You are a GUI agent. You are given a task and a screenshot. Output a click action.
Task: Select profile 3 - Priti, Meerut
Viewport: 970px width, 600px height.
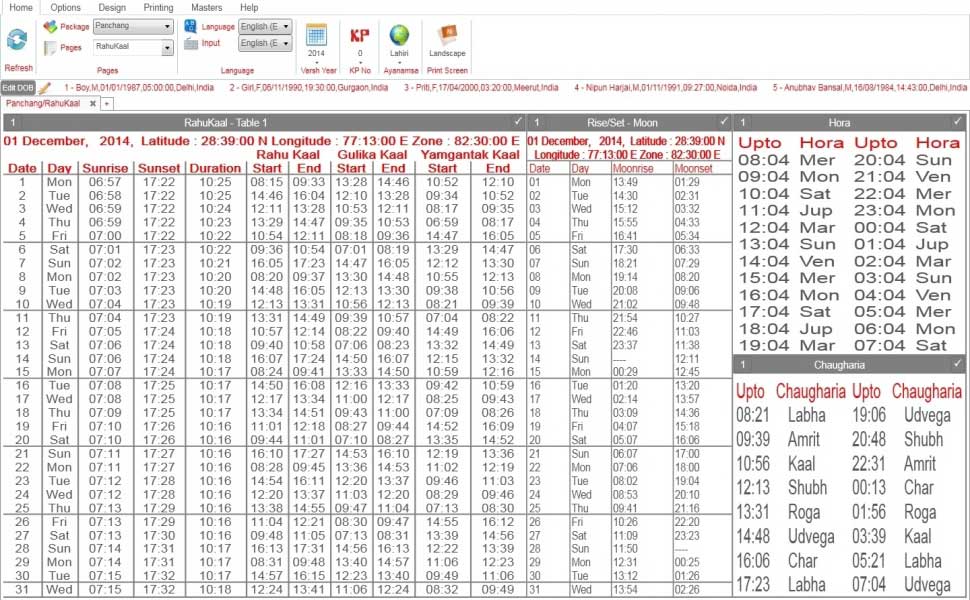coord(481,88)
